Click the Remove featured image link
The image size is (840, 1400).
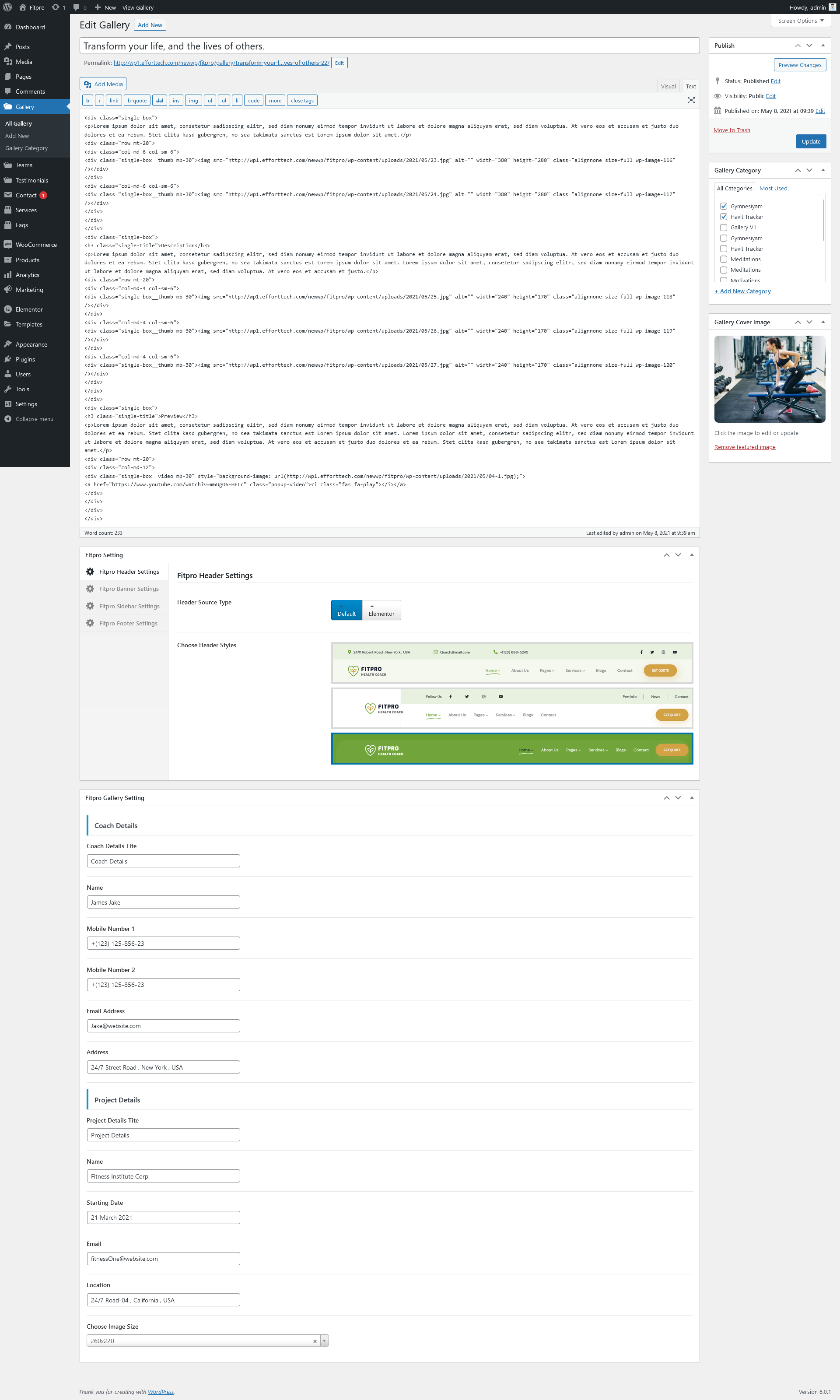tap(744, 447)
